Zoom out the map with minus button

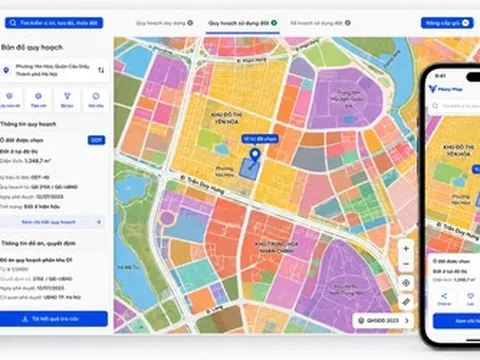(x=406, y=264)
